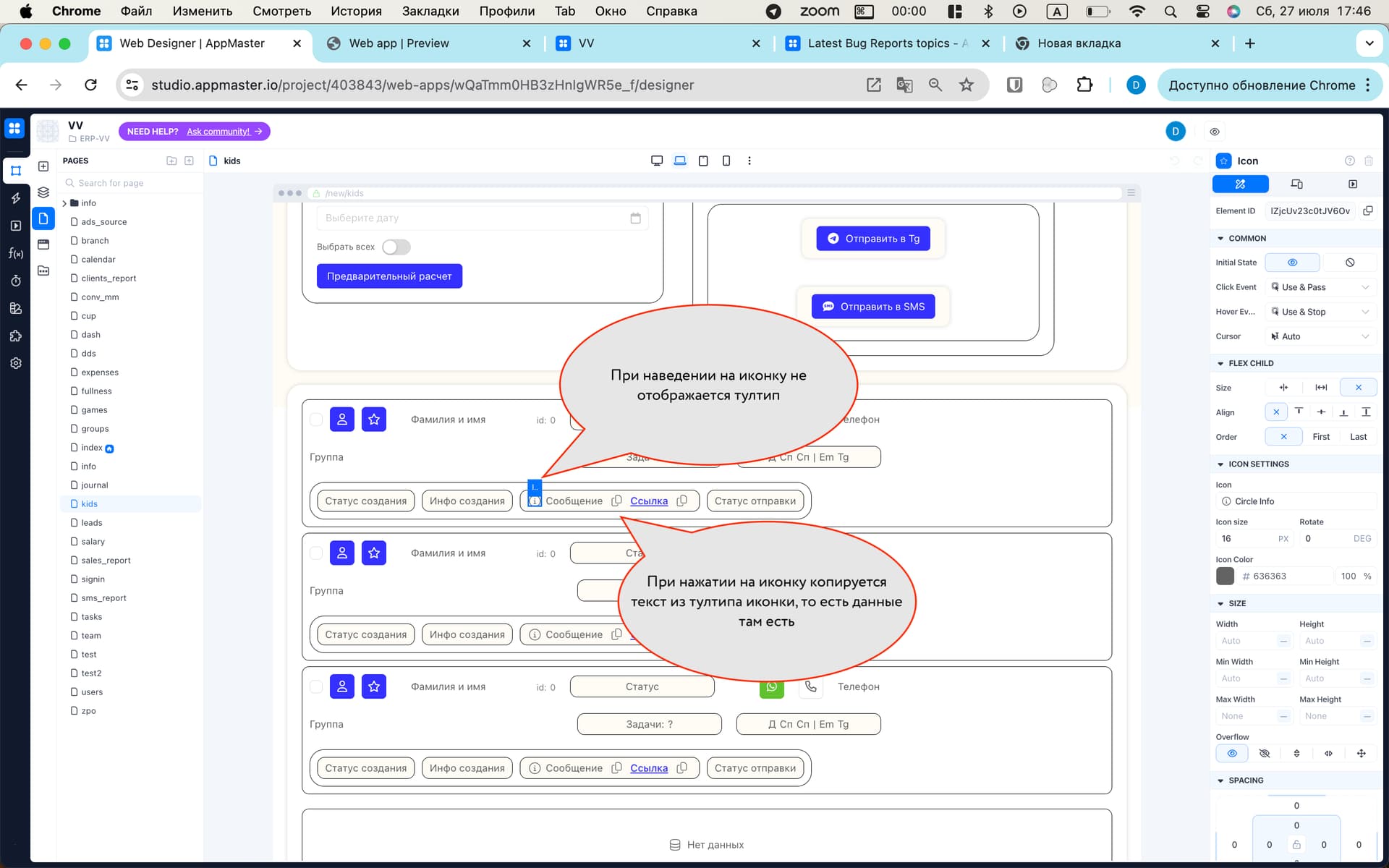Viewport: 1389px width, 868px height.
Task: Open canvas three-dot options menu
Action: (749, 161)
